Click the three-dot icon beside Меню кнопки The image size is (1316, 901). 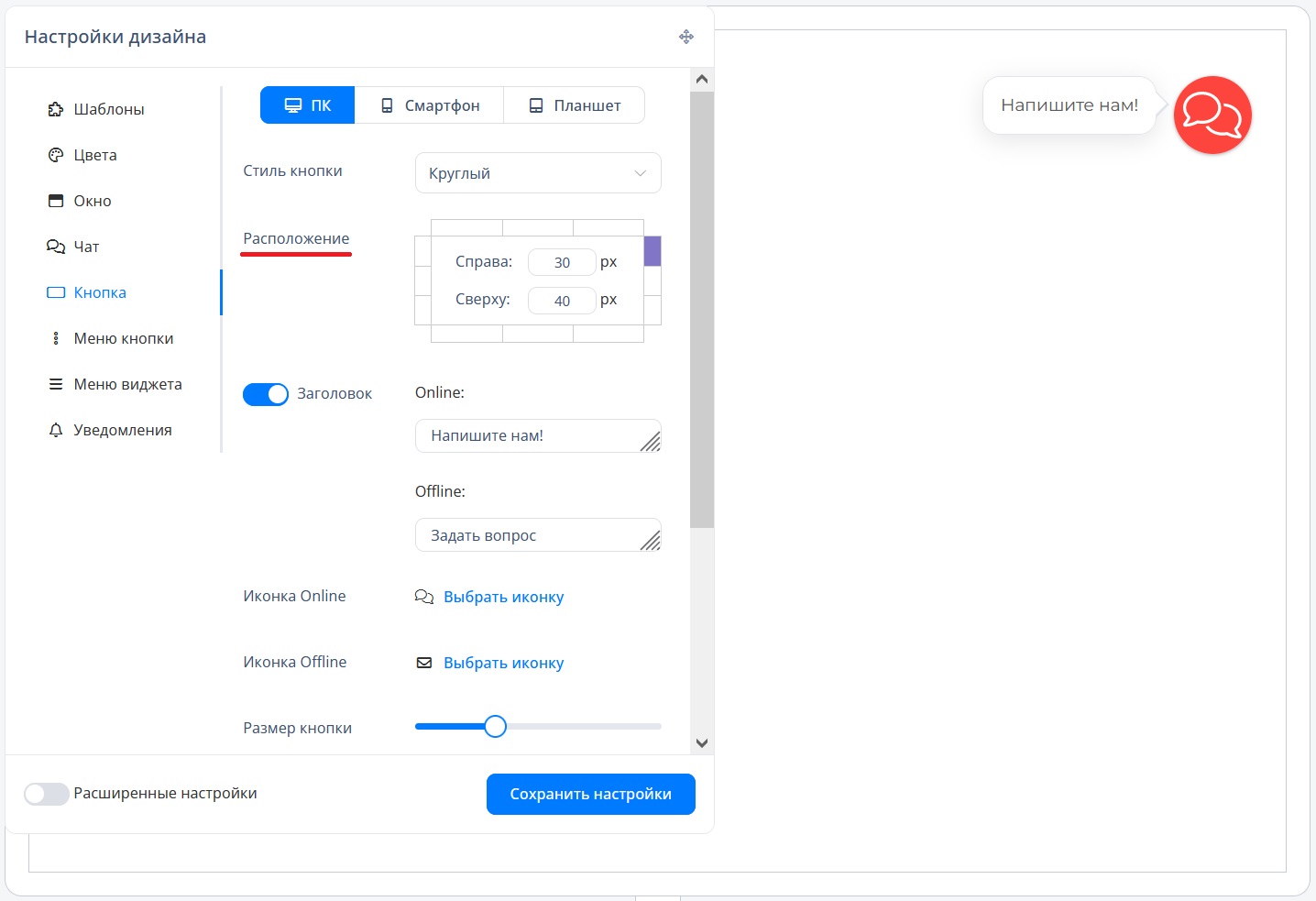pyautogui.click(x=56, y=338)
